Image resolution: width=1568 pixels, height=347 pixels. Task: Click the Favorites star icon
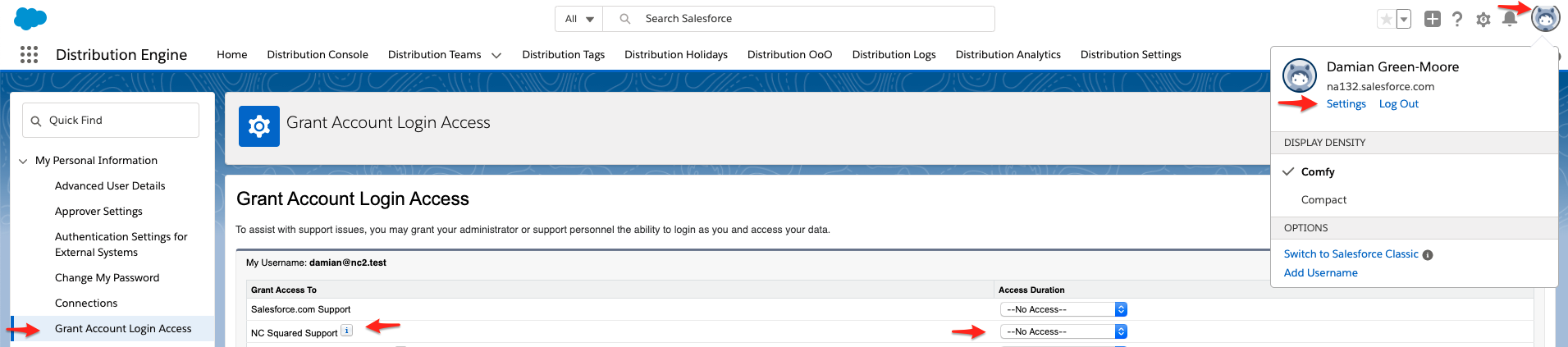click(1386, 19)
